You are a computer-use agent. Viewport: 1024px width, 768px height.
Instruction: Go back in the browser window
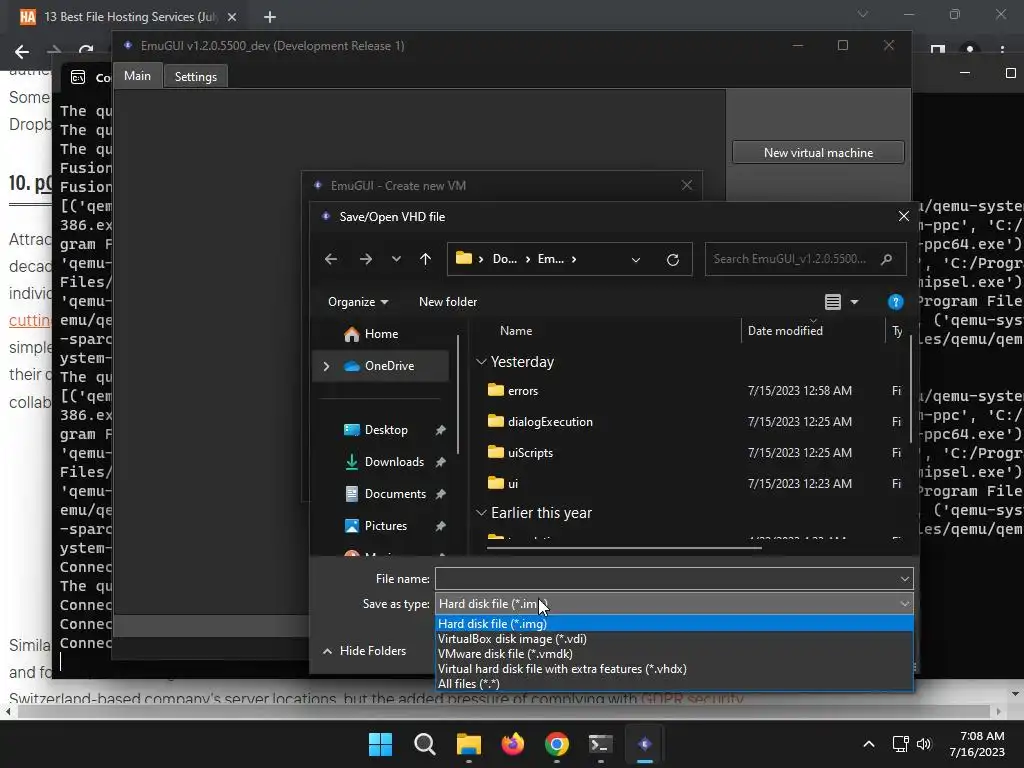pyautogui.click(x=22, y=51)
